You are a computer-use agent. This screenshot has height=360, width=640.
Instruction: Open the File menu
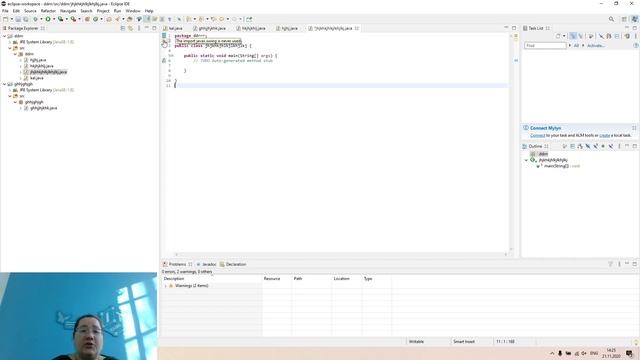pos(5,11)
